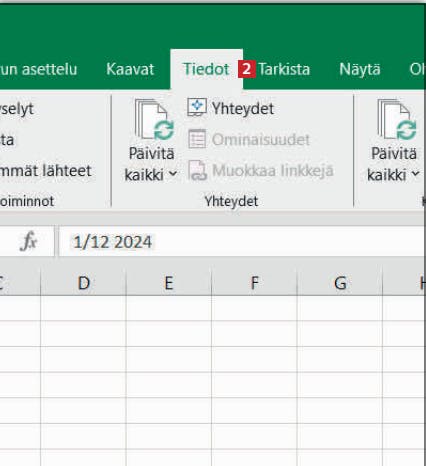Open the Viimeisimmät lähteet option
The width and height of the screenshot is (426, 466).
46,171
